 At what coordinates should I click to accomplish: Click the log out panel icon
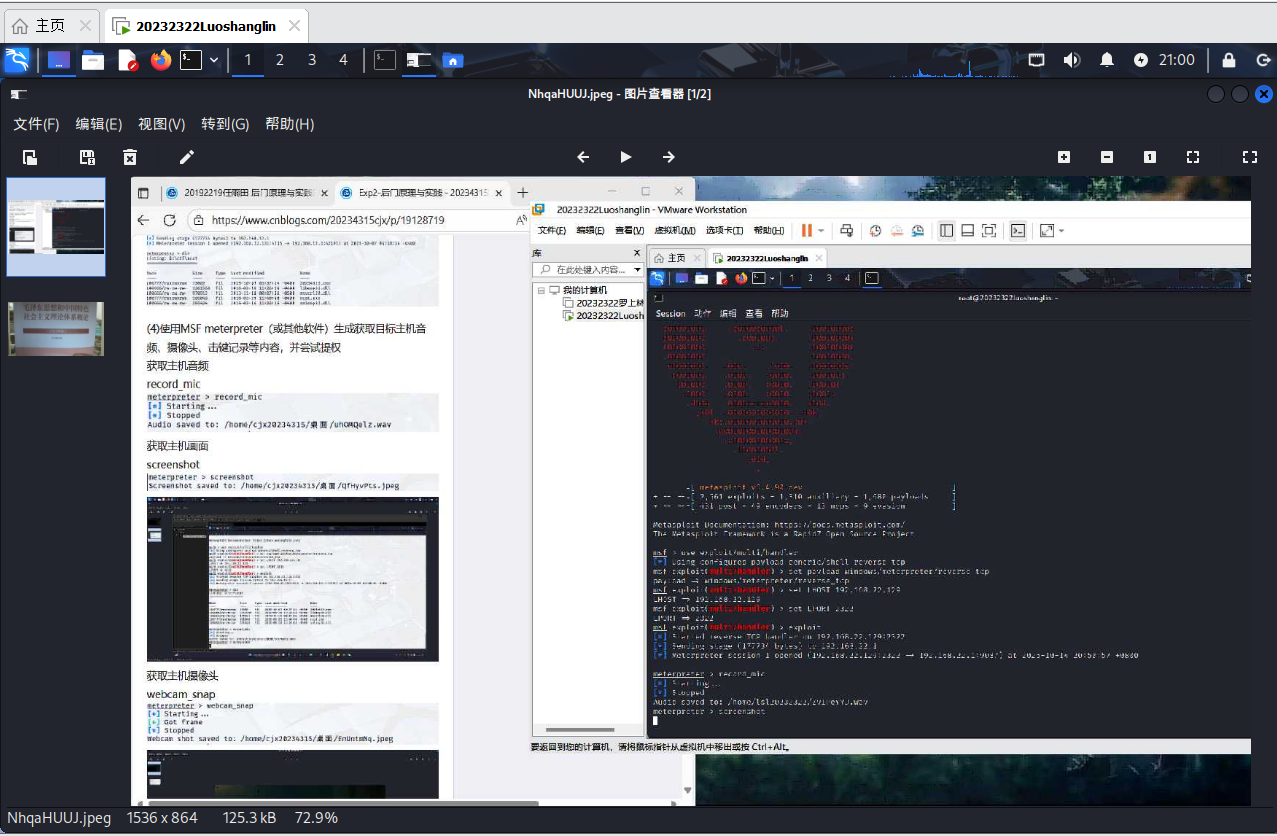(x=1262, y=60)
